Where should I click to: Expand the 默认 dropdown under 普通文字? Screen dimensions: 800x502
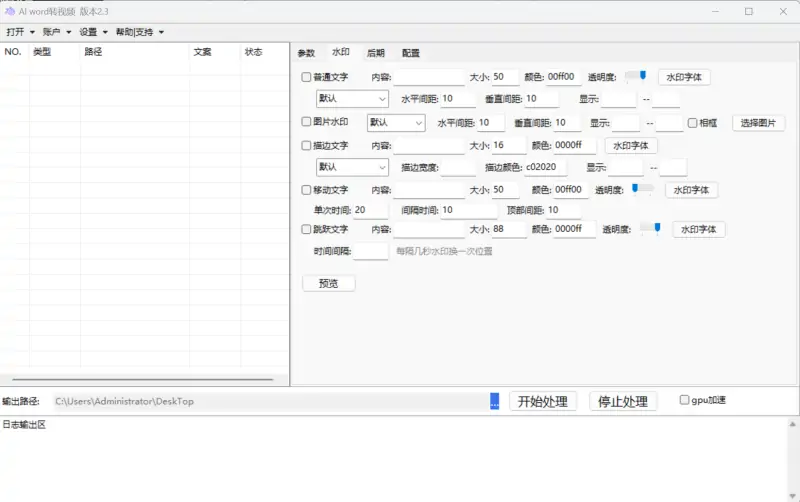tap(352, 99)
